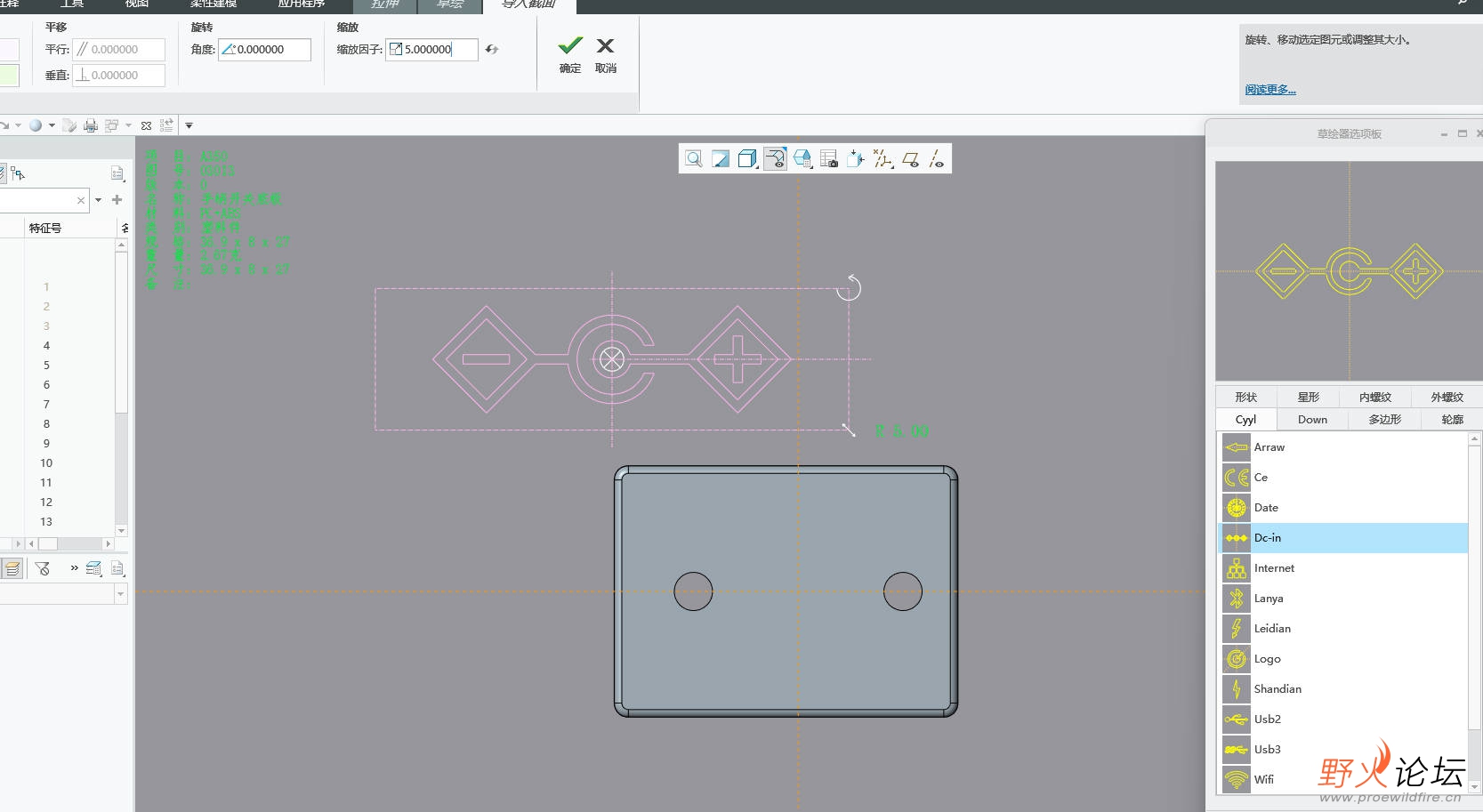Expand the windows switch dropdown arrow
Screen dimensions: 1483x812
tap(128, 125)
